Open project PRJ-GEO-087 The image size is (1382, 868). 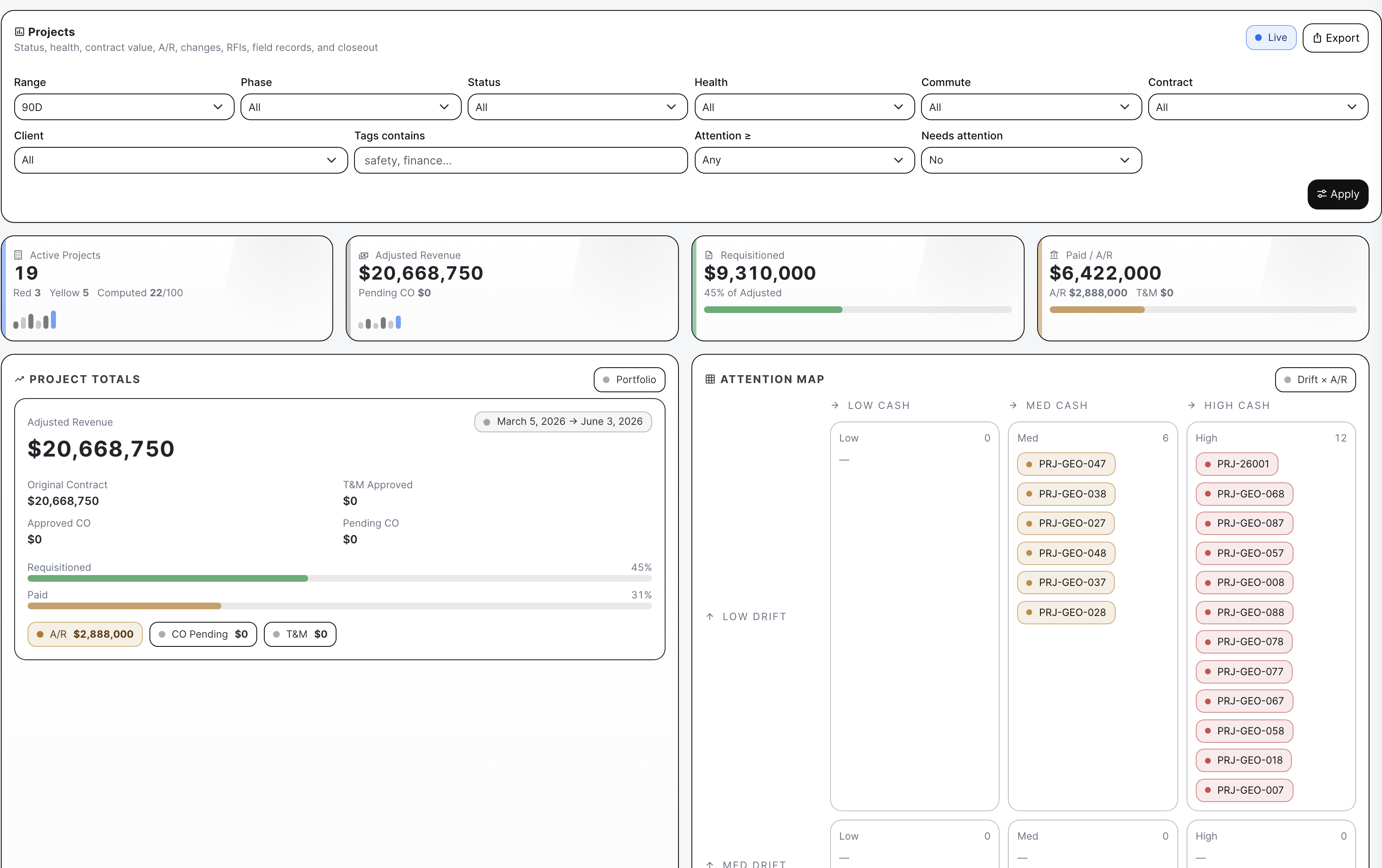[1244, 522]
